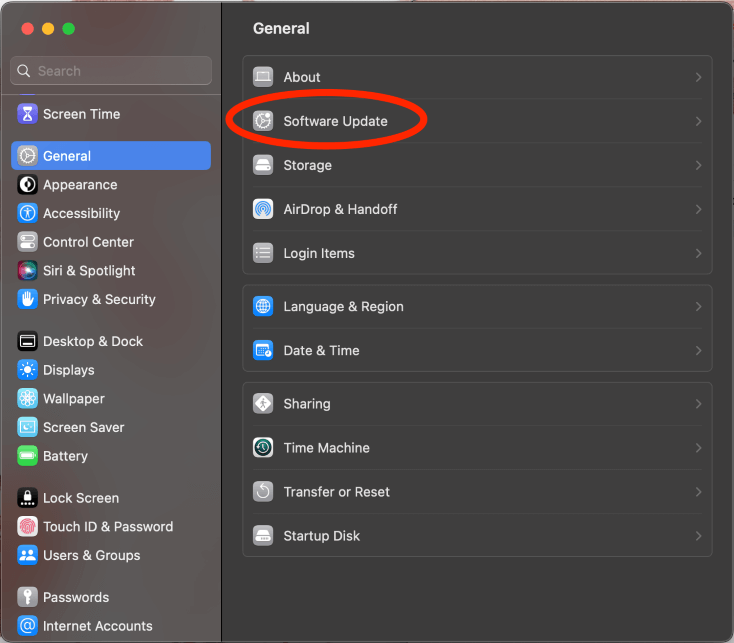
Task: Click the Software Update gear icon
Action: (x=263, y=121)
